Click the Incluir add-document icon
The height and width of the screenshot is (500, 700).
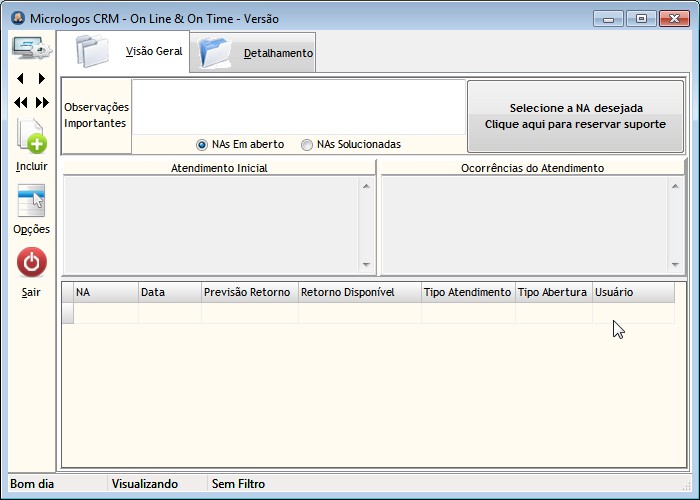(31, 136)
